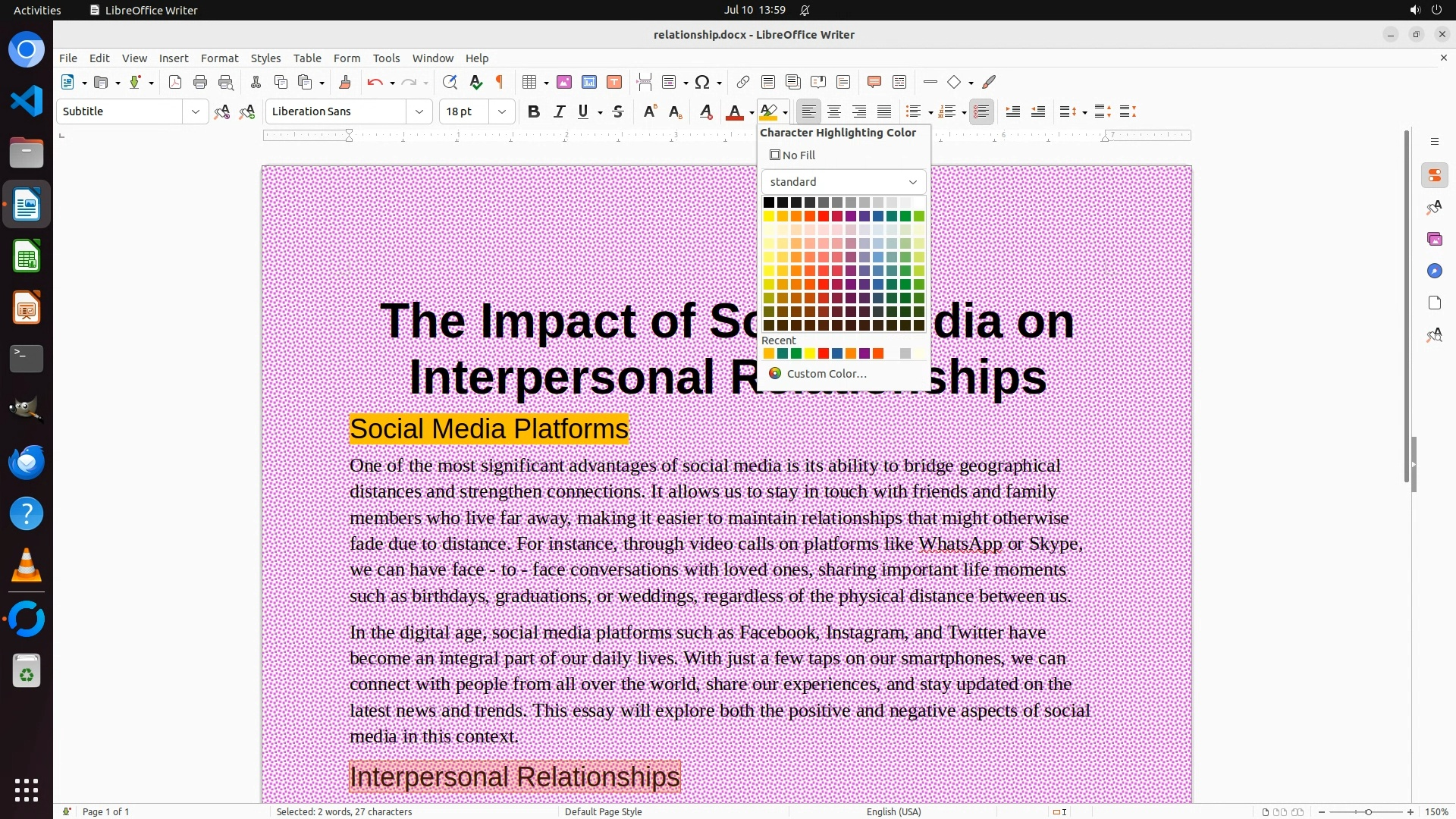Toggle Italic formatting
The width and height of the screenshot is (1456, 819).
point(559,112)
